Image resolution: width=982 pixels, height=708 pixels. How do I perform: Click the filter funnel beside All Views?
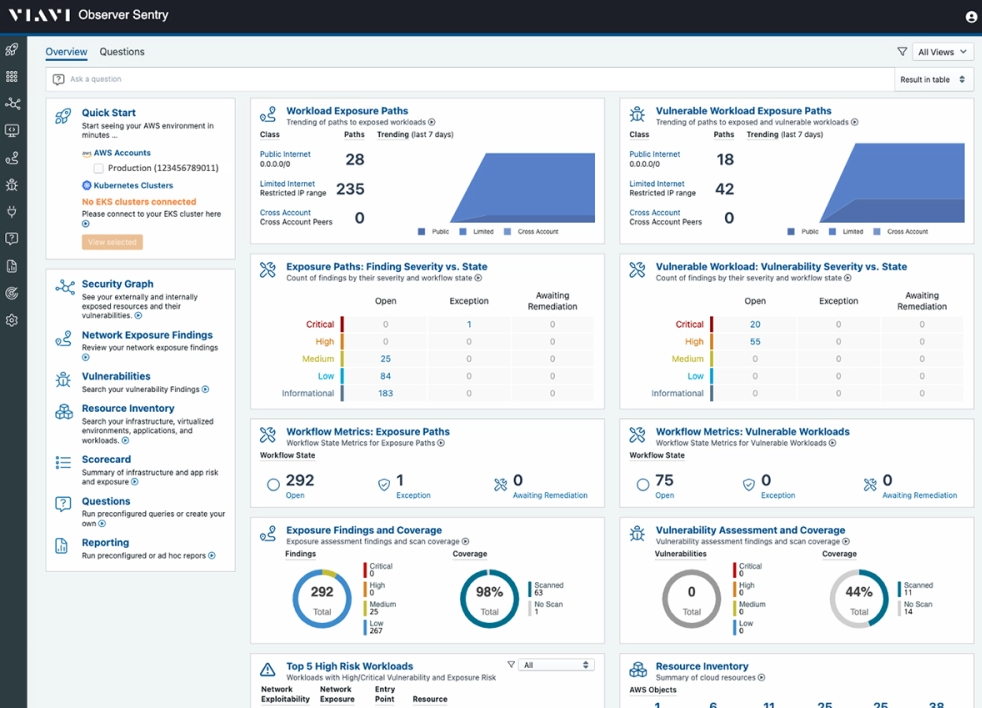[x=902, y=52]
